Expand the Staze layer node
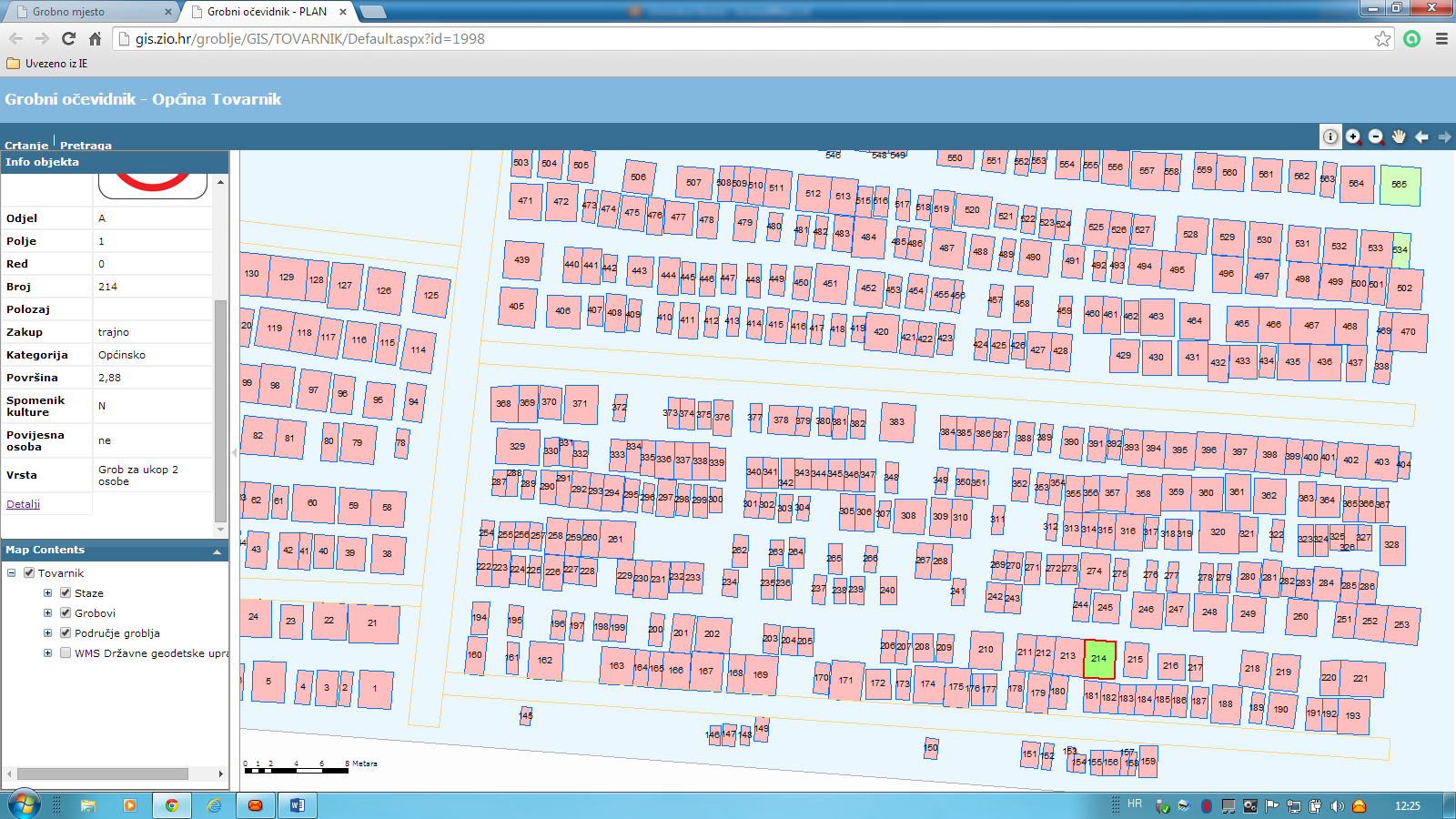 click(47, 592)
